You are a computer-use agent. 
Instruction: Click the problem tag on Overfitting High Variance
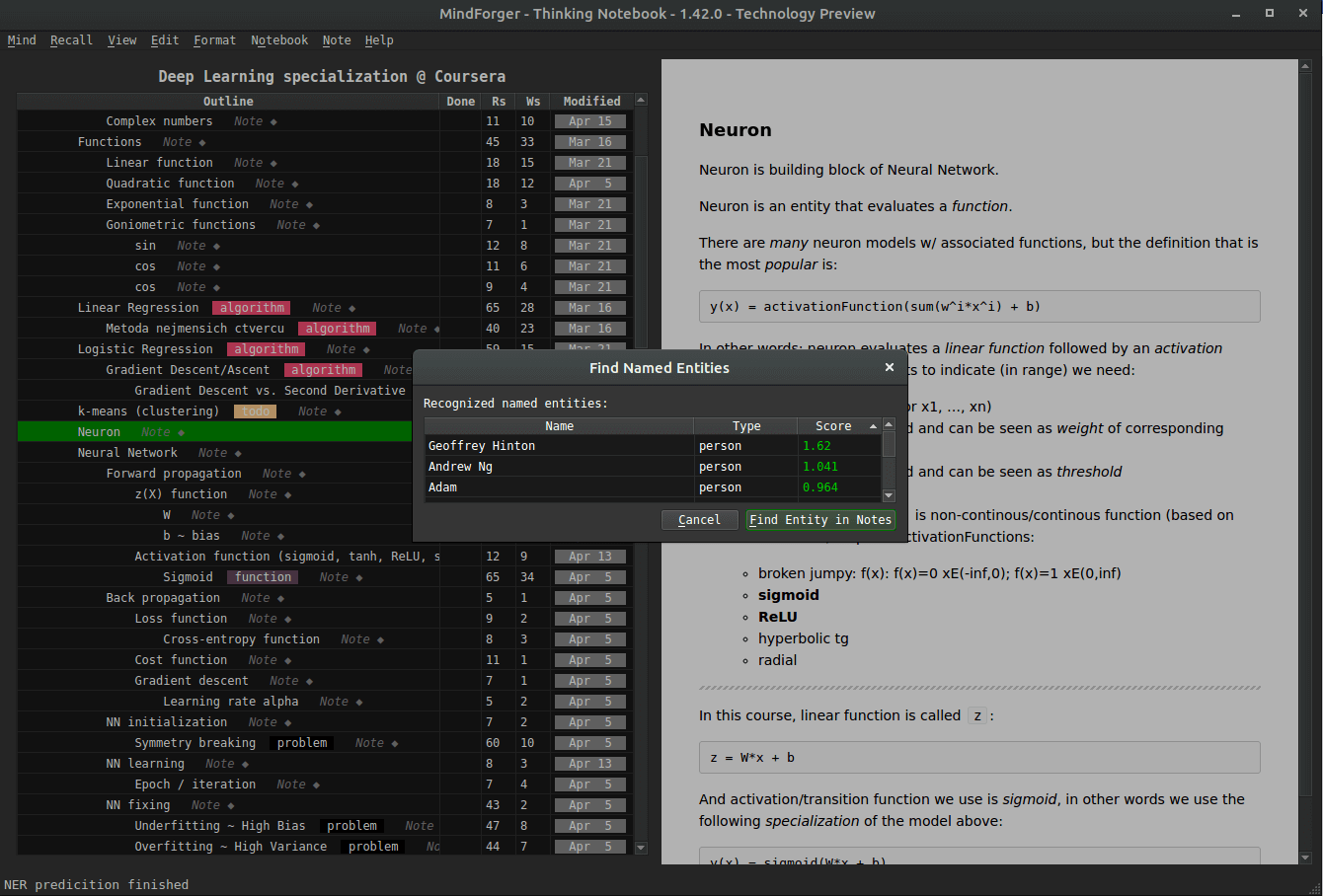[372, 846]
